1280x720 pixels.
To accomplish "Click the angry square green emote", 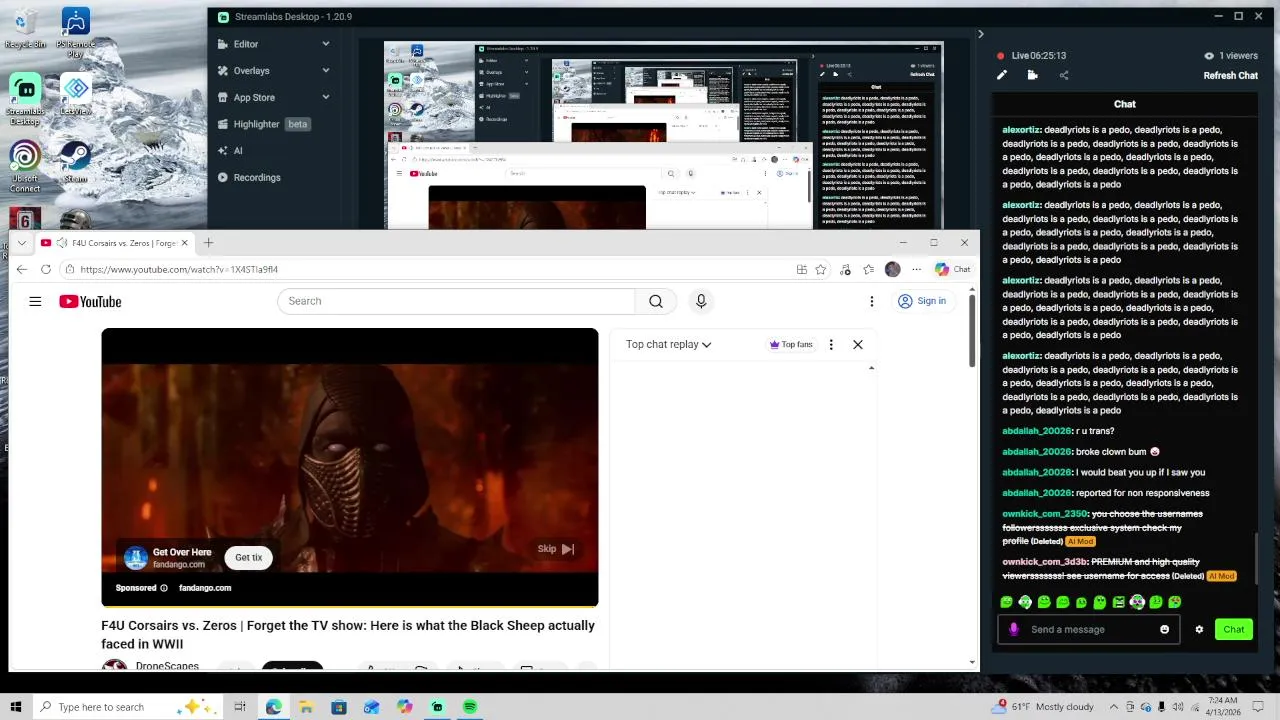I will [x=1118, y=602].
